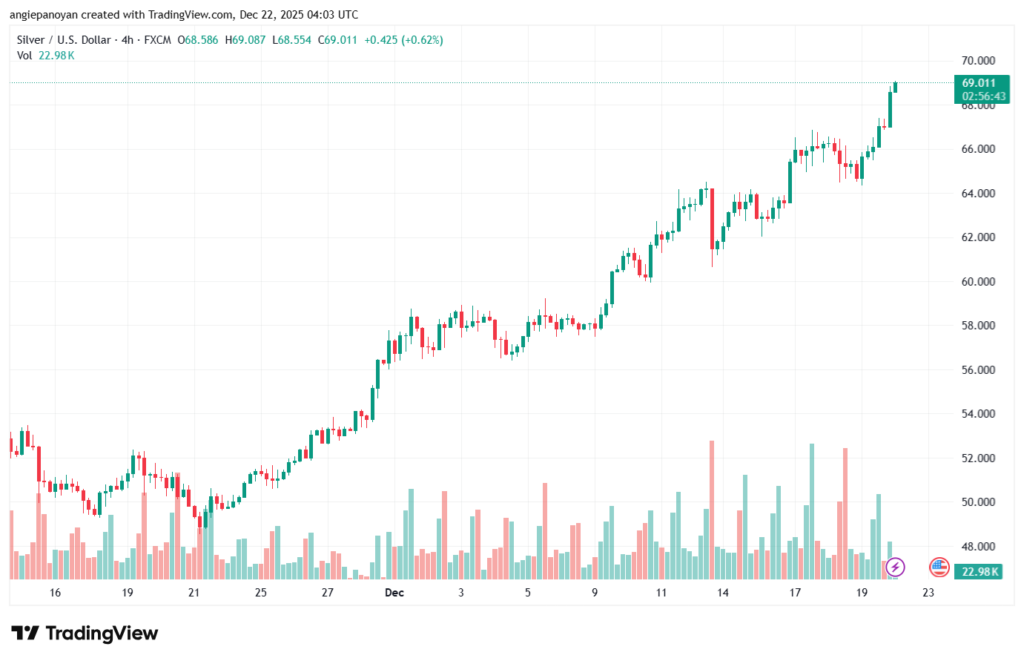
Task: Click the green 22.98K volume axis label
Action: pos(977,571)
